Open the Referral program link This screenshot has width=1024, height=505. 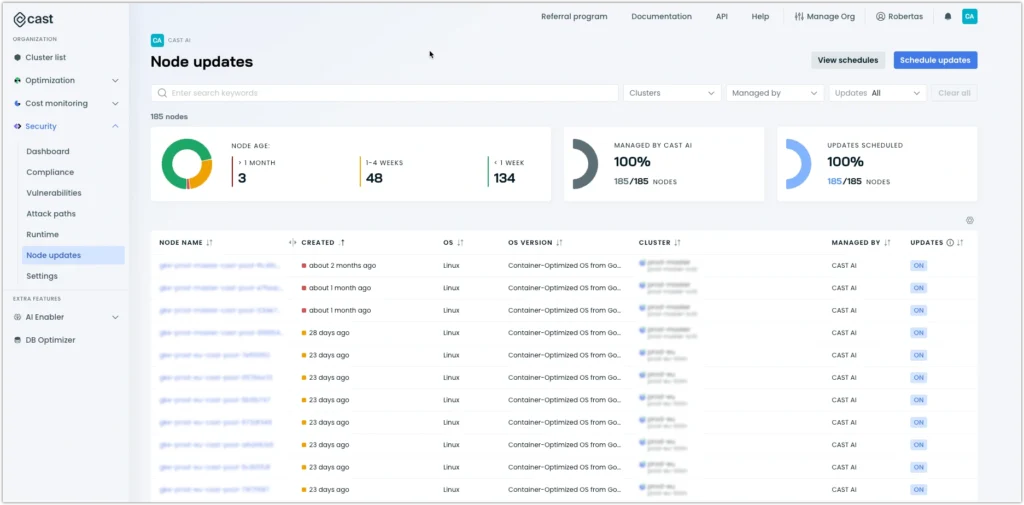pyautogui.click(x=574, y=16)
